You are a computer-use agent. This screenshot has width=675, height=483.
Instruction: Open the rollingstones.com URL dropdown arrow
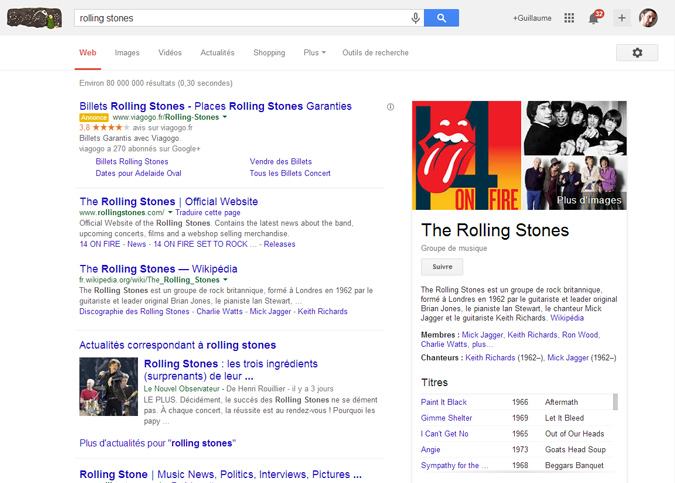click(x=171, y=213)
